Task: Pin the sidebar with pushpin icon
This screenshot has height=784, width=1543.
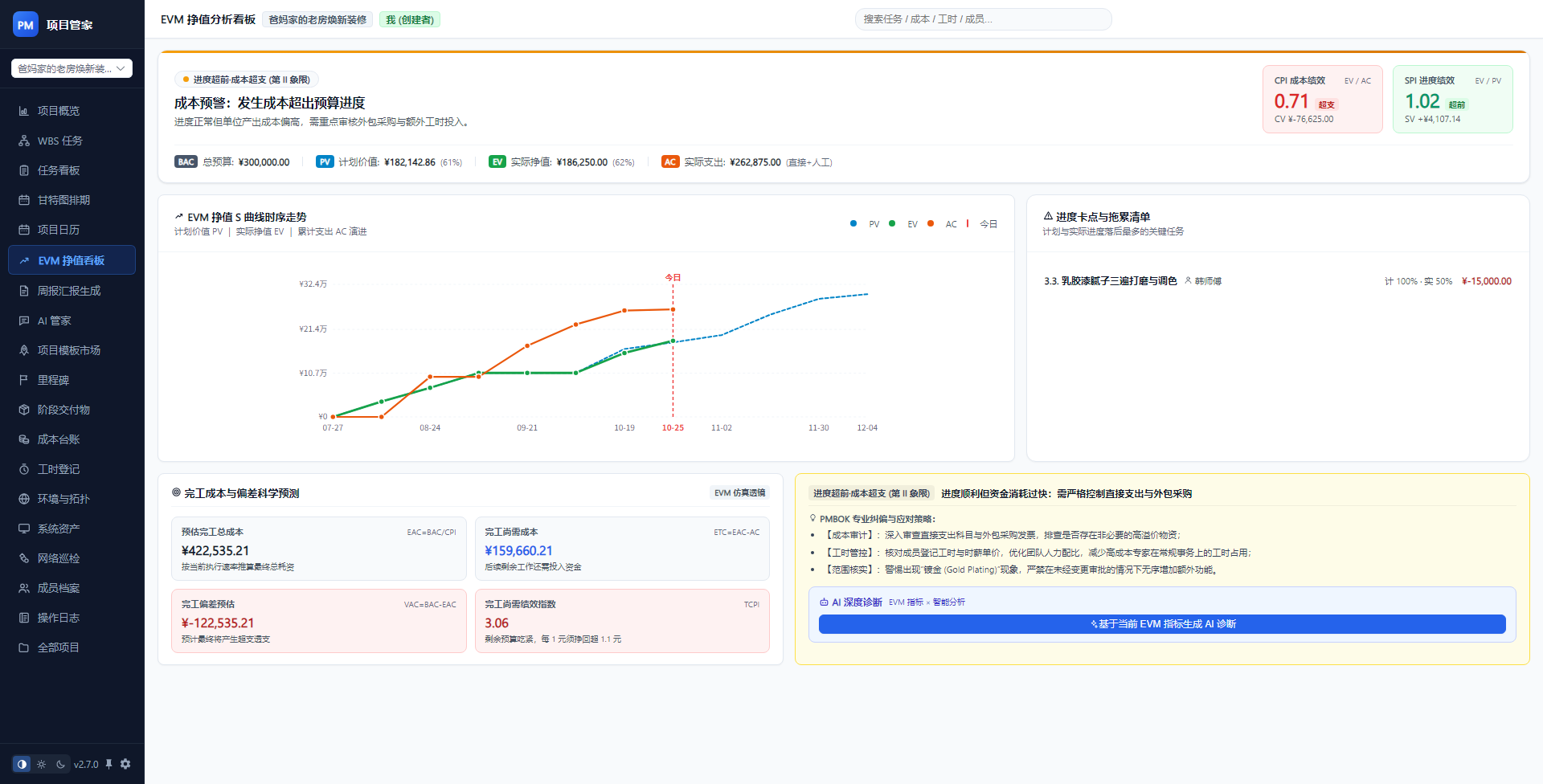Action: tap(108, 764)
